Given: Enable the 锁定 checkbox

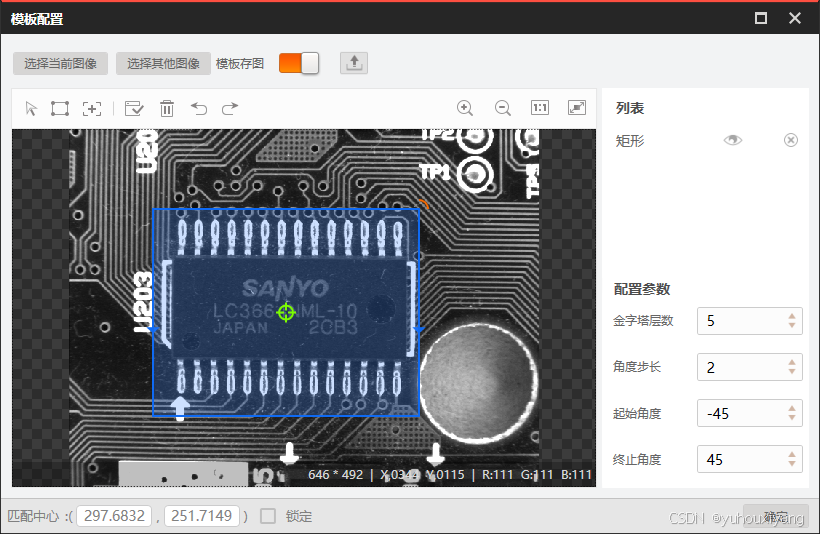Looking at the screenshot, I should tap(268, 516).
